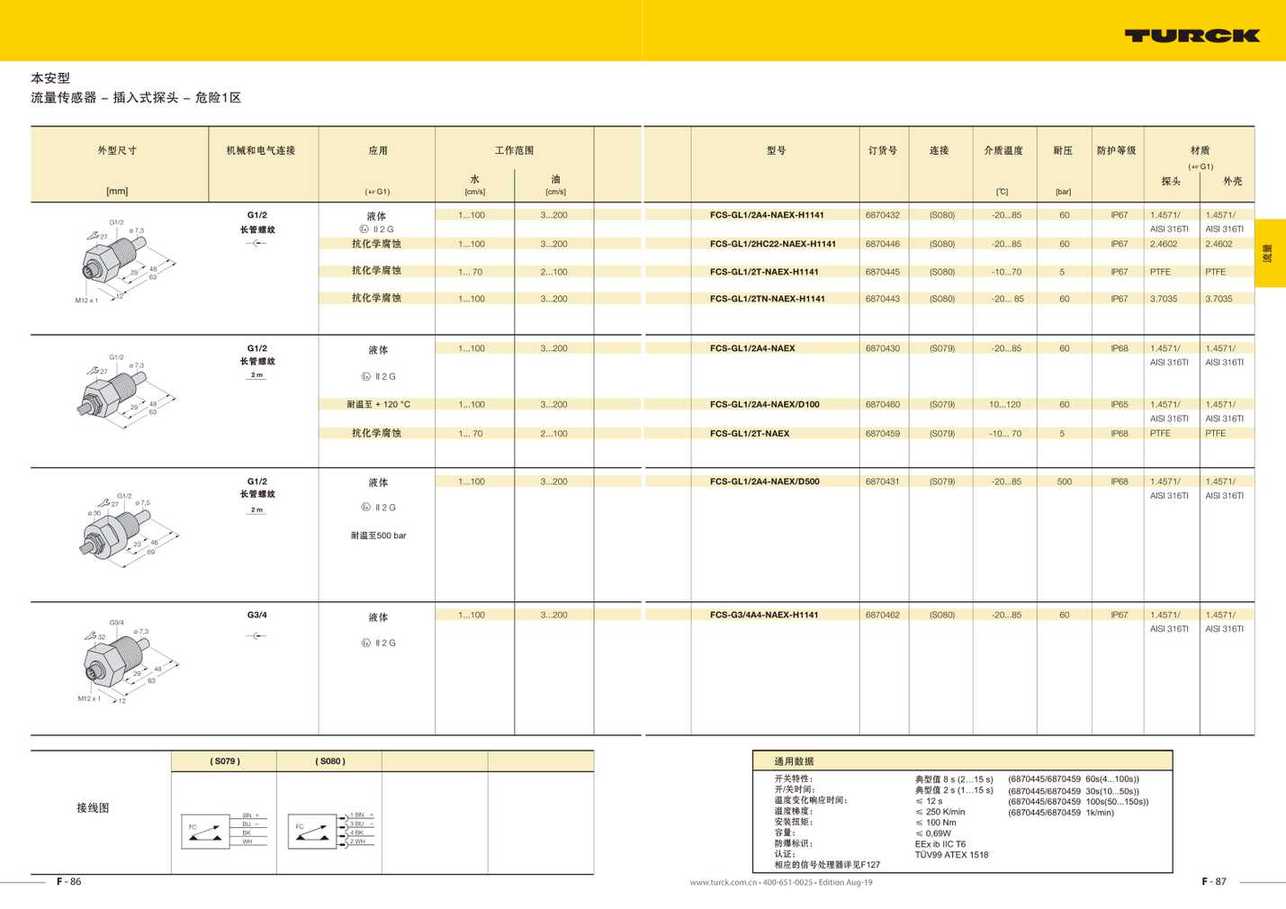This screenshot has width=1286, height=909.
Task: Click the Ex II 2 G mark in the G3/4 row
Action: (378, 643)
